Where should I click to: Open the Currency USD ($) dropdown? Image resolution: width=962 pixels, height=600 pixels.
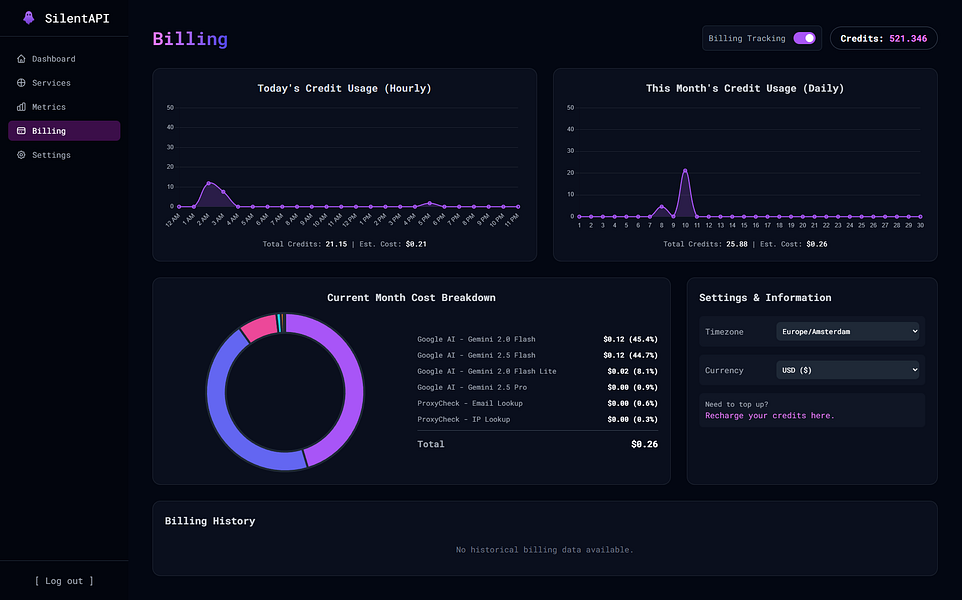coord(848,370)
